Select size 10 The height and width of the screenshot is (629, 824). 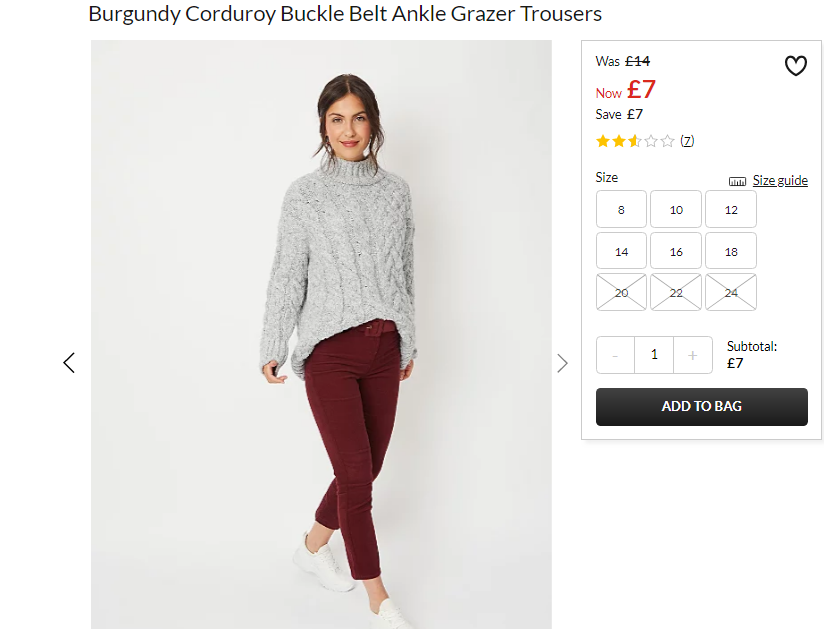[x=676, y=209]
